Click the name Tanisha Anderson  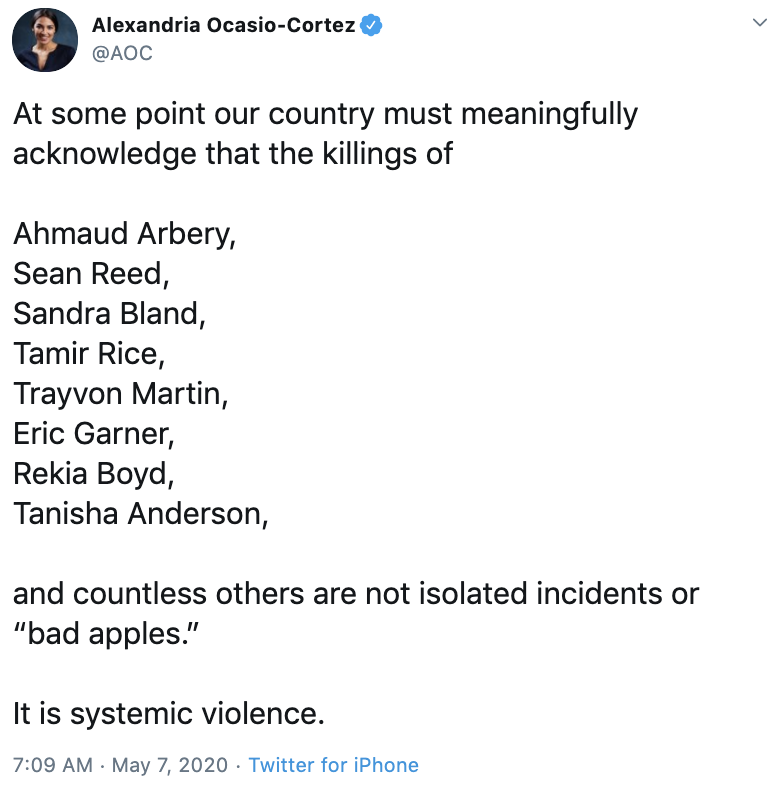coord(141,514)
